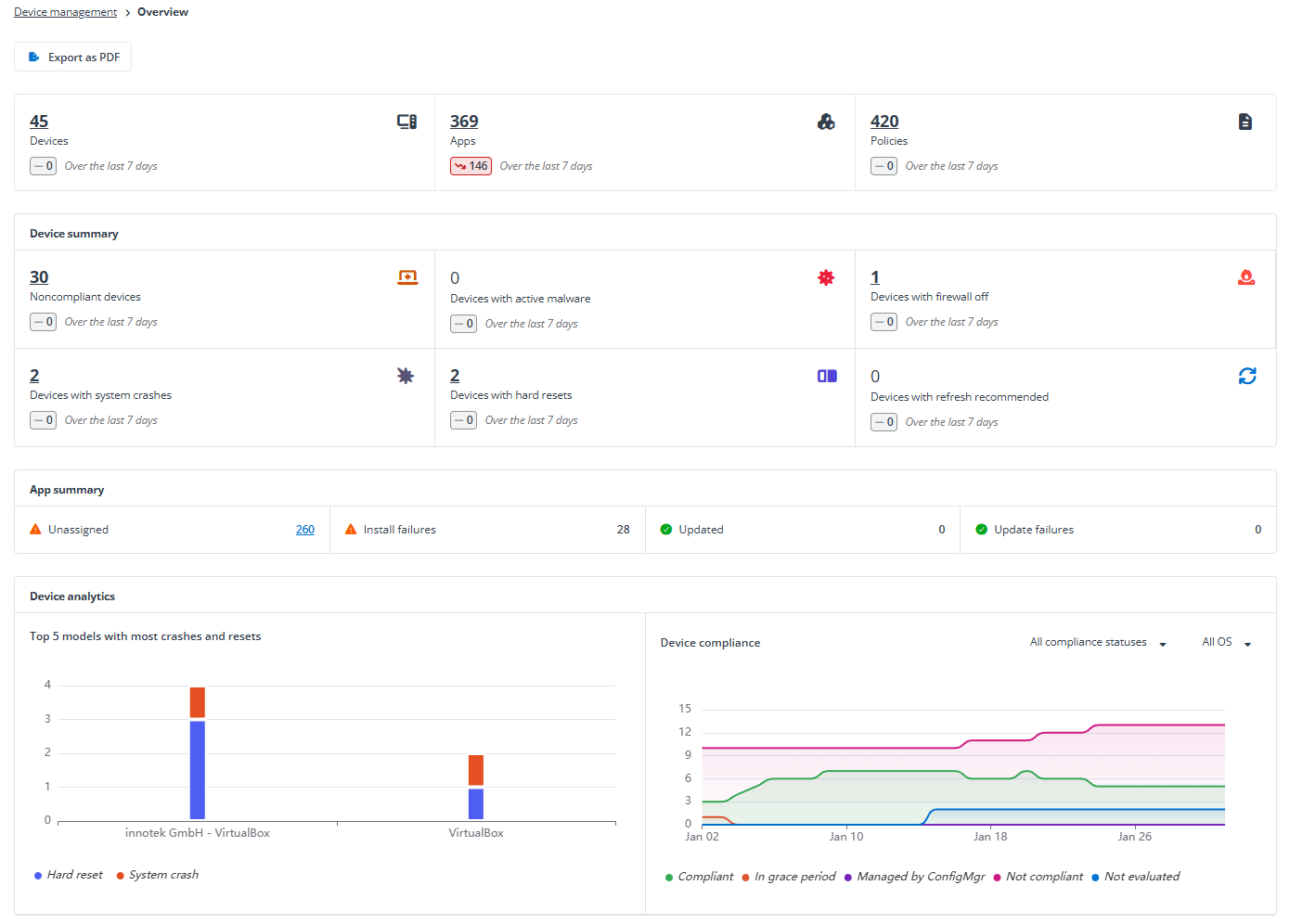Click the refresh recommended sync icon

1247,376
